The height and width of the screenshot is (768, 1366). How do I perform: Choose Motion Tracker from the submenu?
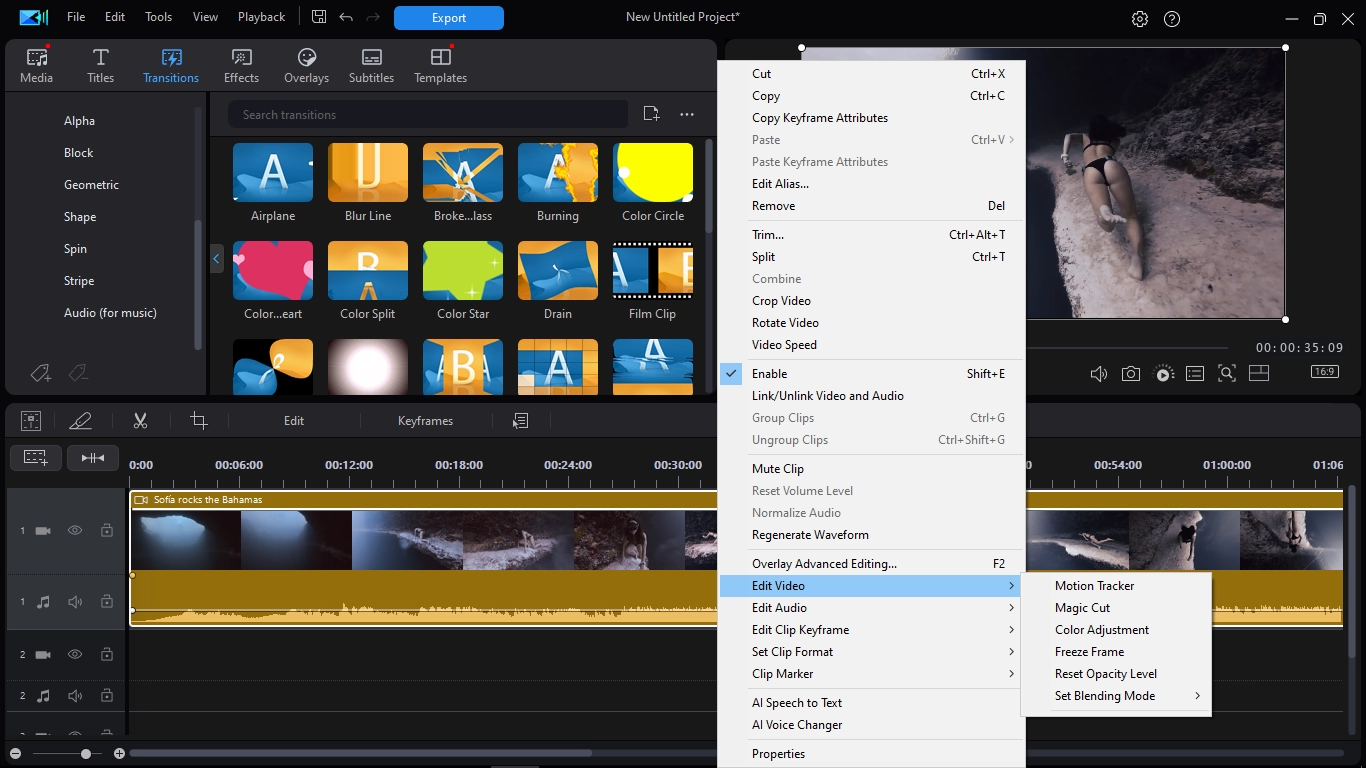1094,586
